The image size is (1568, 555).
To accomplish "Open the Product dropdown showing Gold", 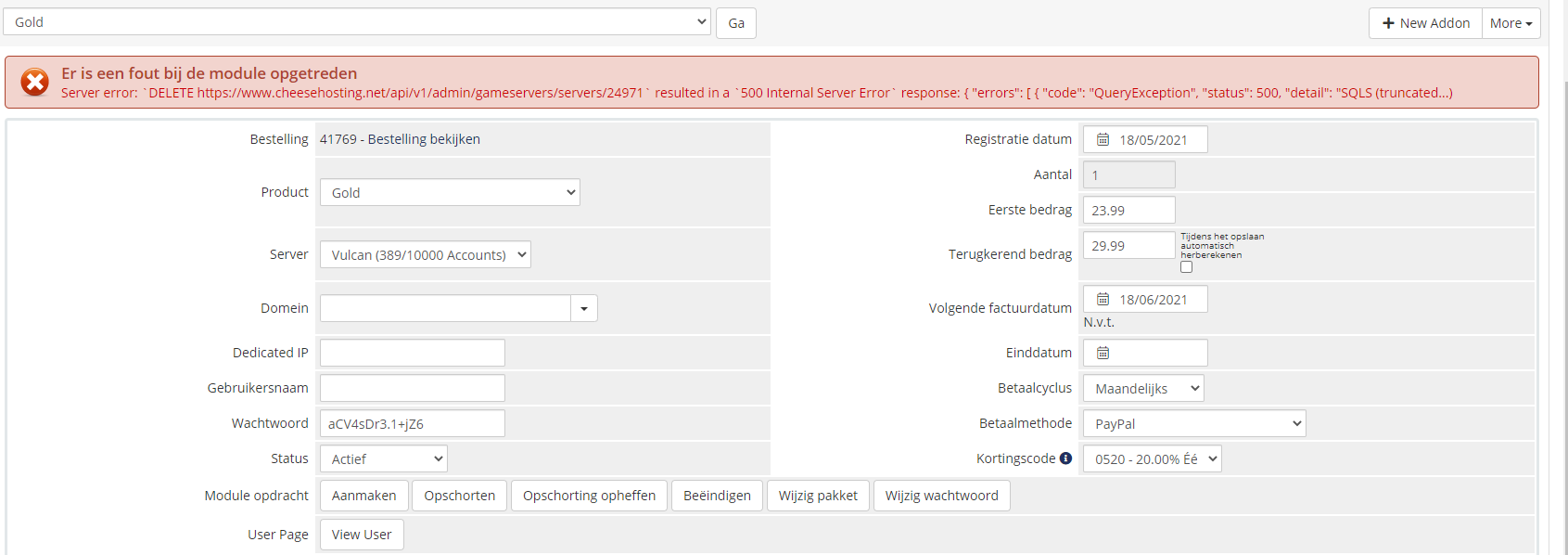I will (450, 192).
